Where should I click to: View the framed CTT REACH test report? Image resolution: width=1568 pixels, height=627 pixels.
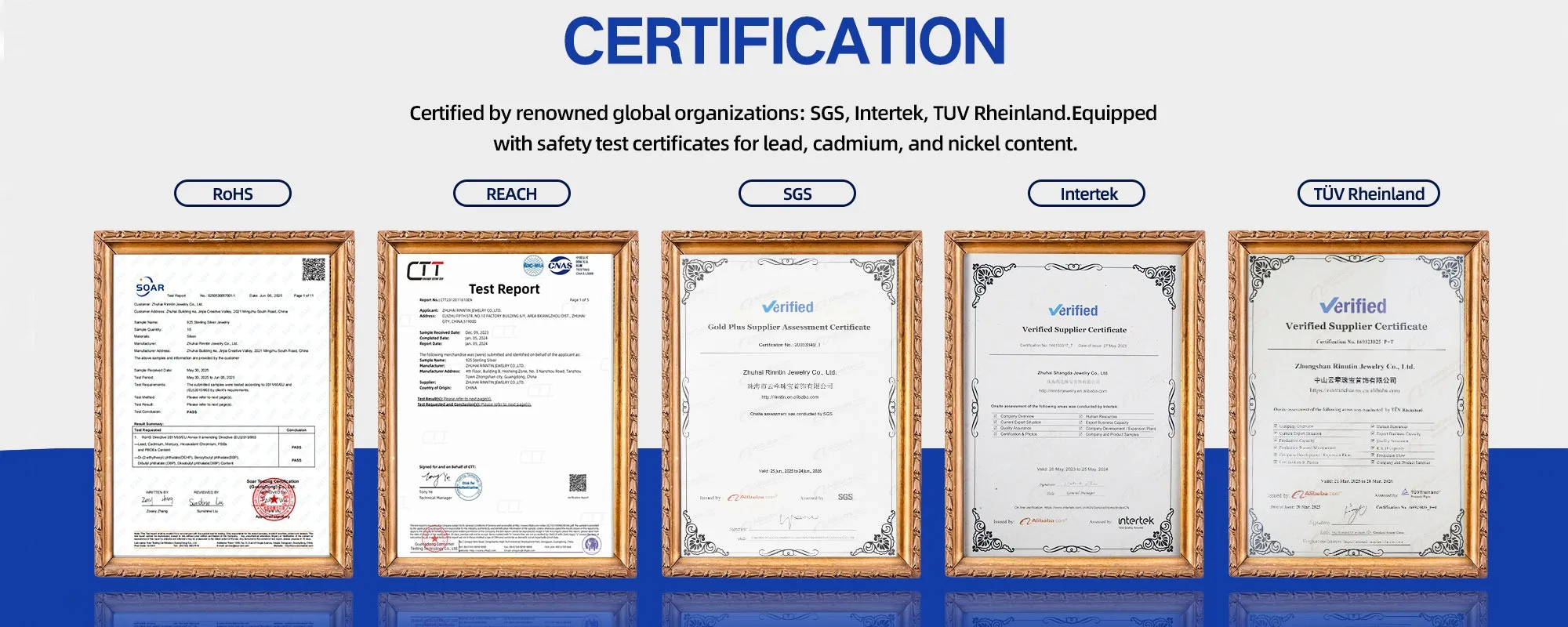(507, 404)
